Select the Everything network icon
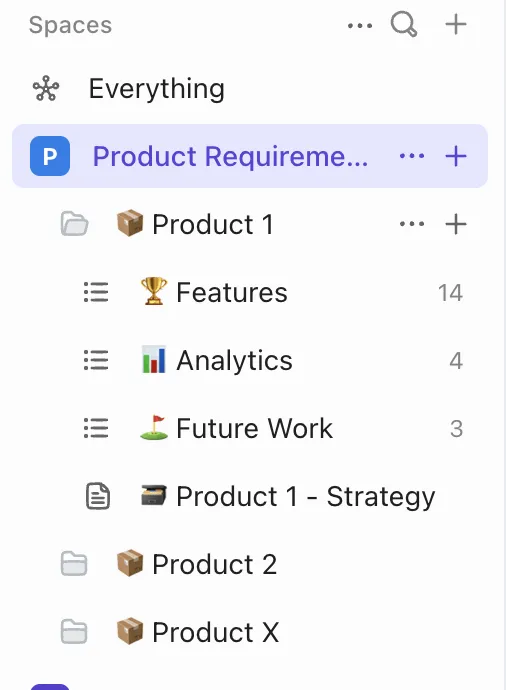 coord(46,88)
